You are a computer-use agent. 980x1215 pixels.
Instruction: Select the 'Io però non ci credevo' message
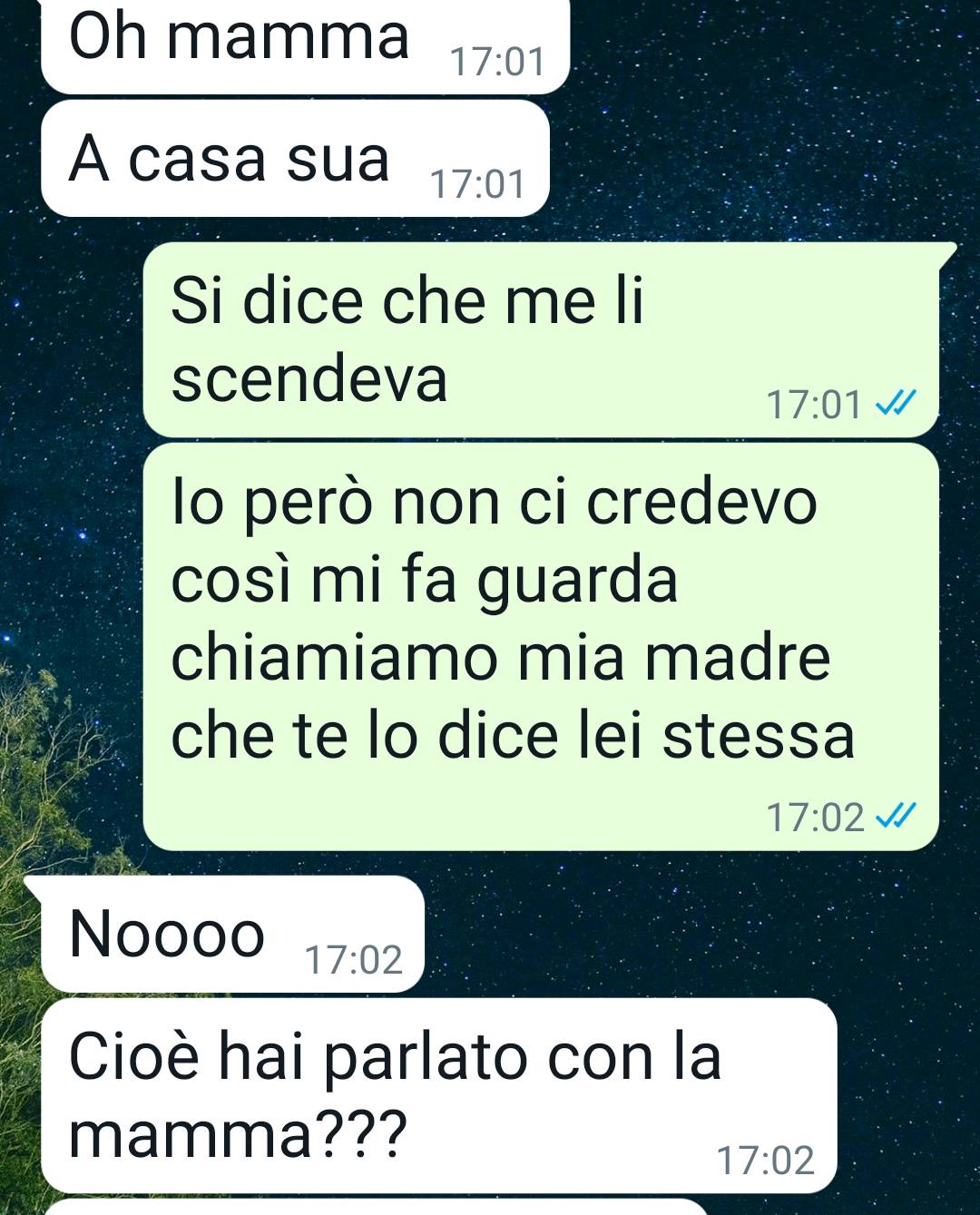tap(541, 646)
